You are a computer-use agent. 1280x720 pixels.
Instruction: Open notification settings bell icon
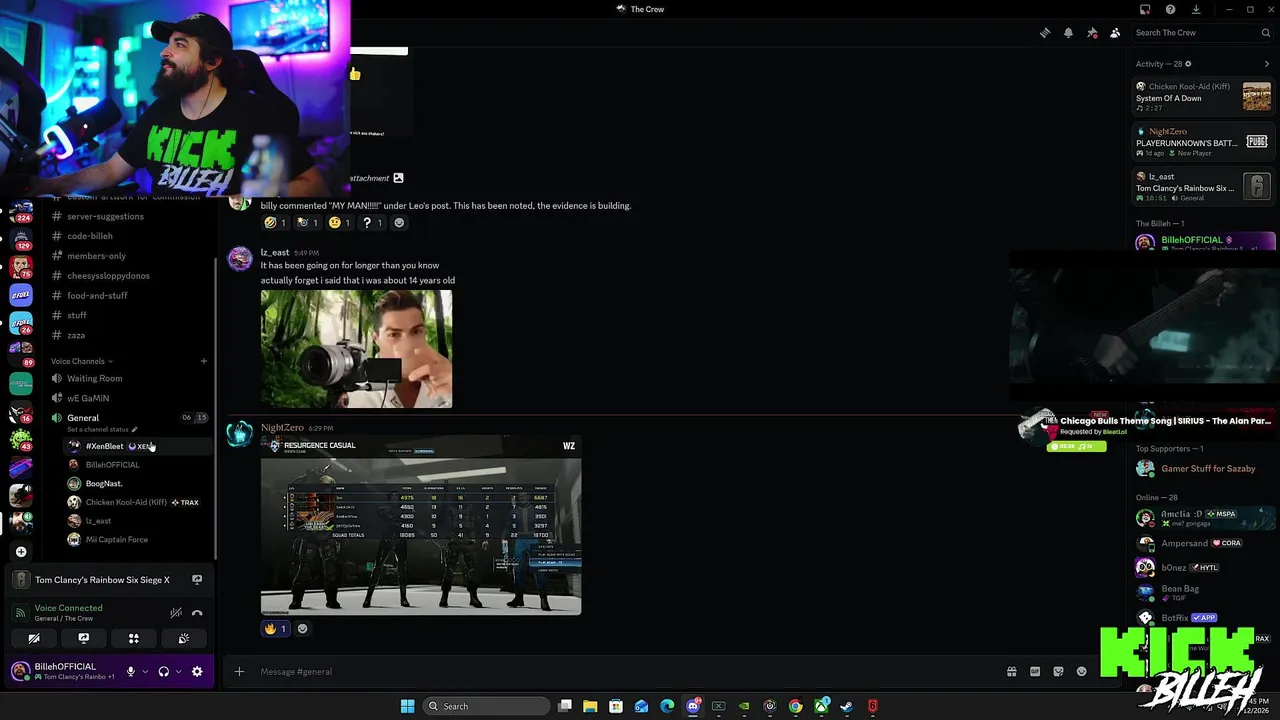point(1068,33)
